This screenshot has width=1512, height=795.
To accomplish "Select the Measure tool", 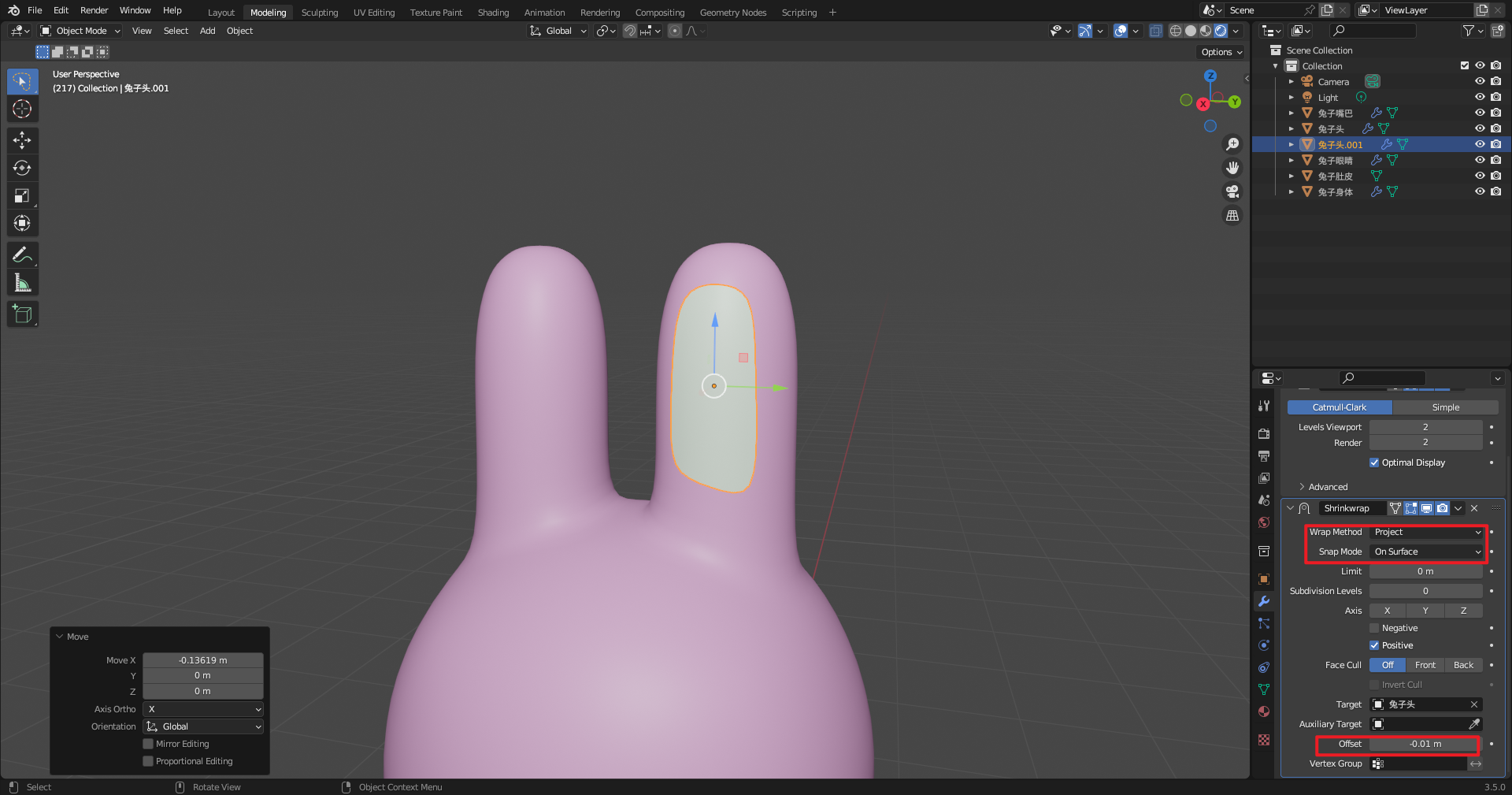I will coord(22,282).
